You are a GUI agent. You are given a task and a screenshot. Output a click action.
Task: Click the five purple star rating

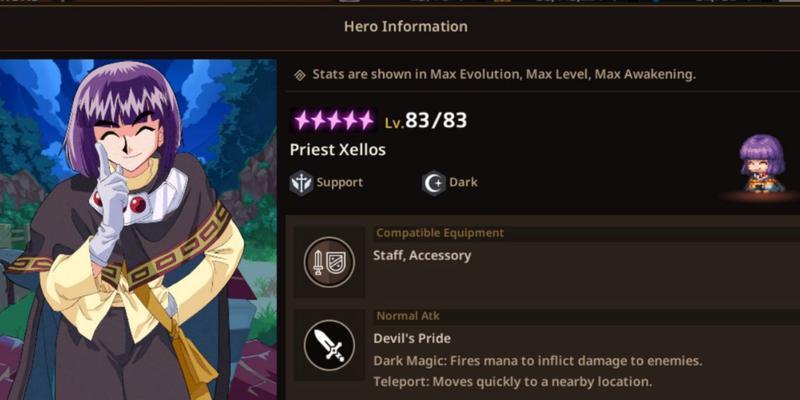334,121
